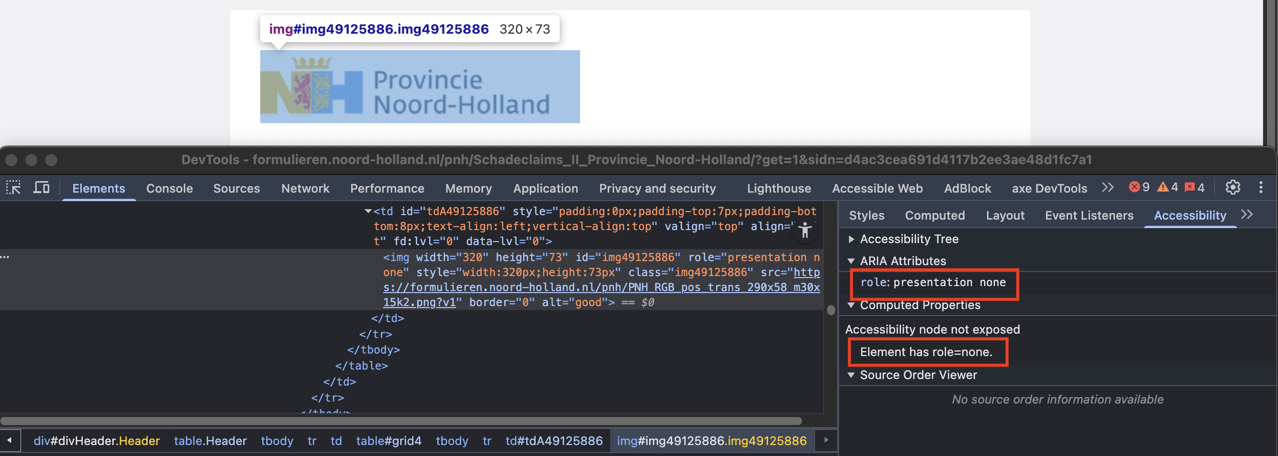Click the red errors count badge

pos(1139,188)
